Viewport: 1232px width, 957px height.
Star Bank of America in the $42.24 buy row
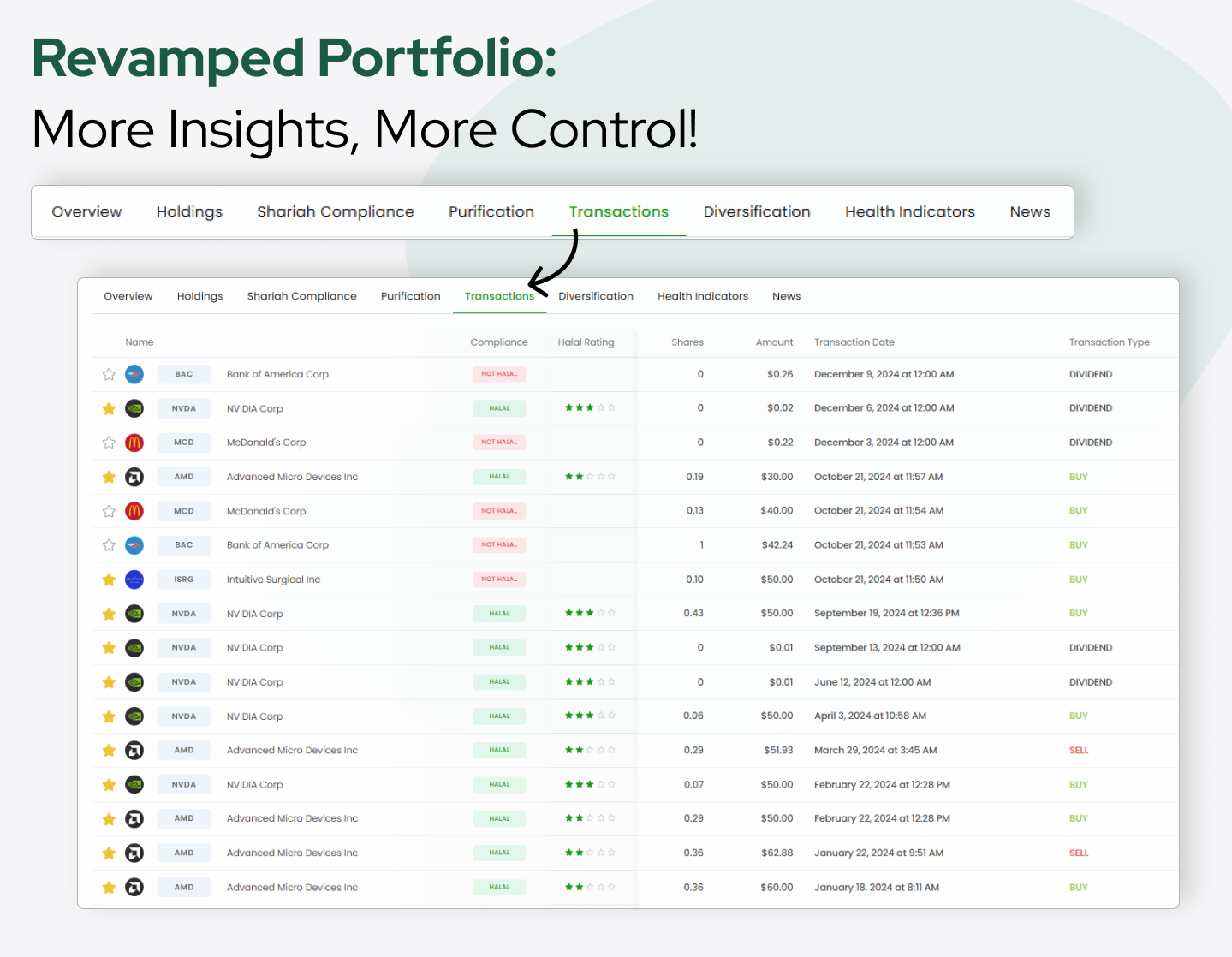click(109, 545)
